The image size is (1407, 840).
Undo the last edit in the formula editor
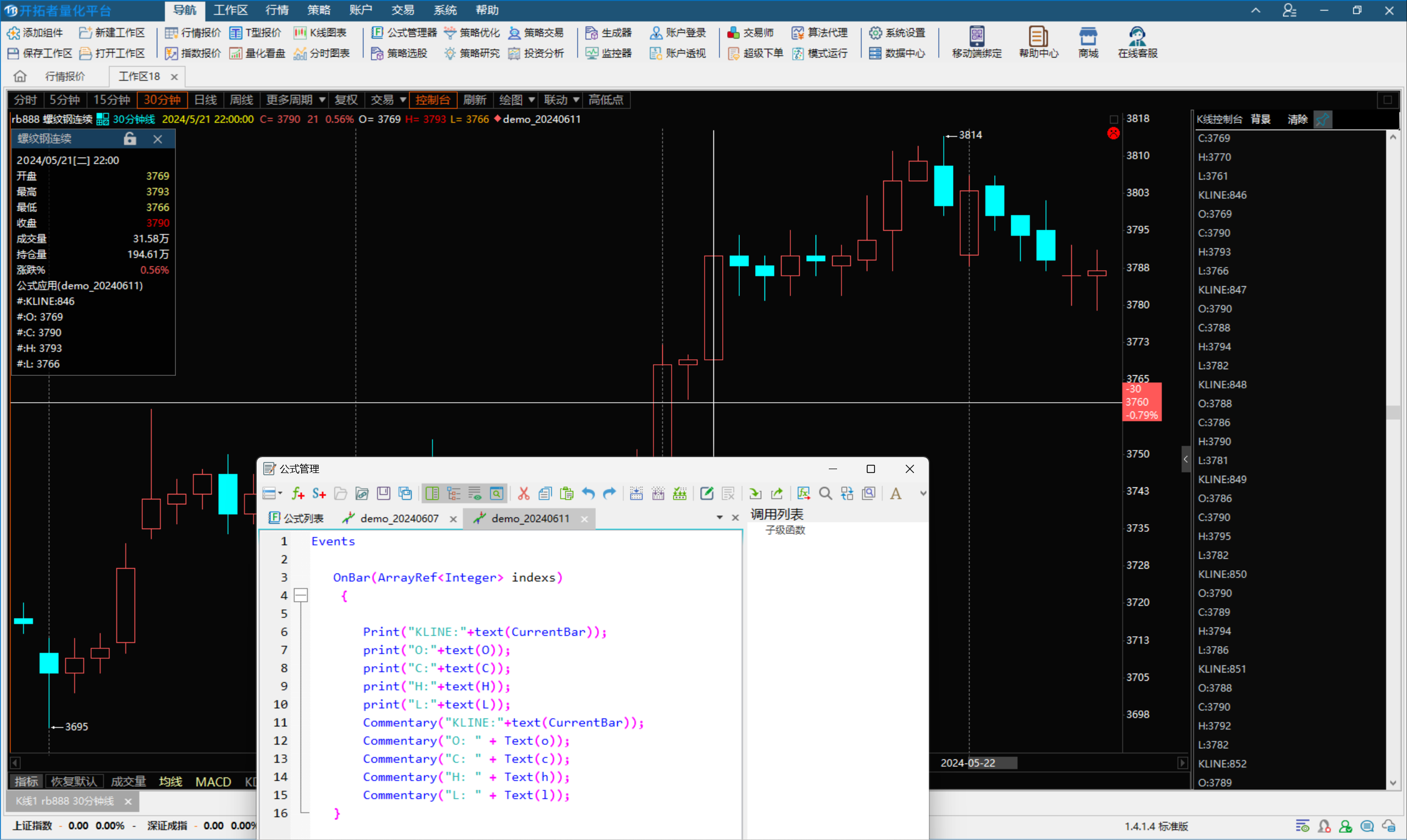pos(588,493)
